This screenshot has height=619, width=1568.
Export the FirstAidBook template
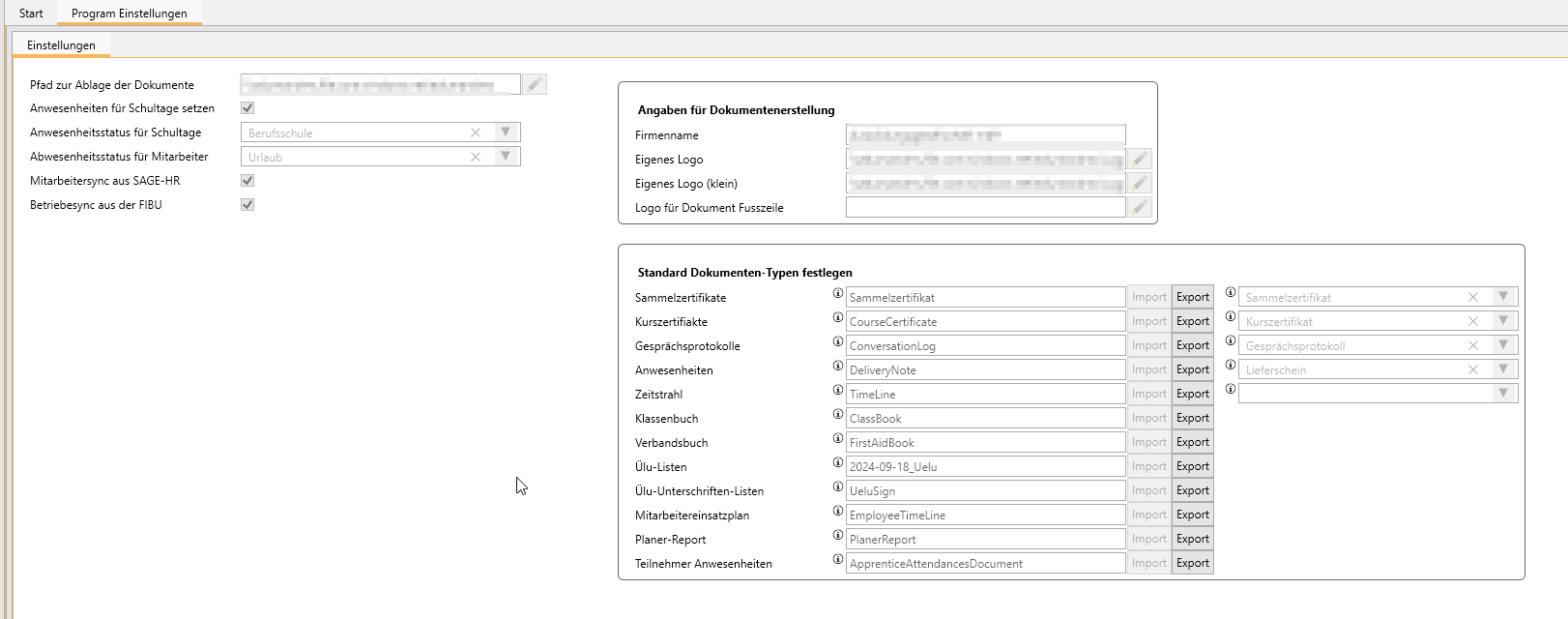click(1193, 442)
